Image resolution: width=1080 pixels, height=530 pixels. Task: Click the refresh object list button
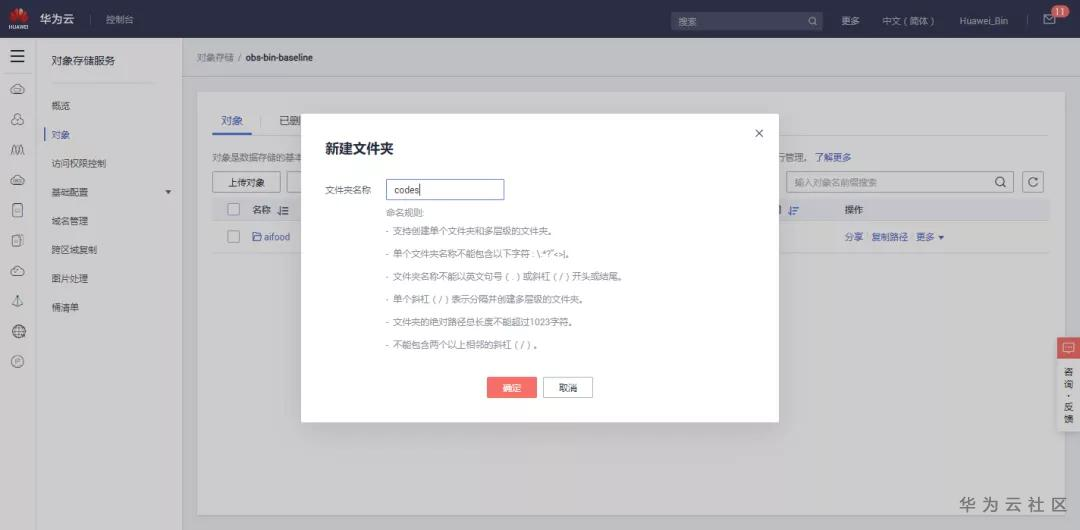[1032, 182]
